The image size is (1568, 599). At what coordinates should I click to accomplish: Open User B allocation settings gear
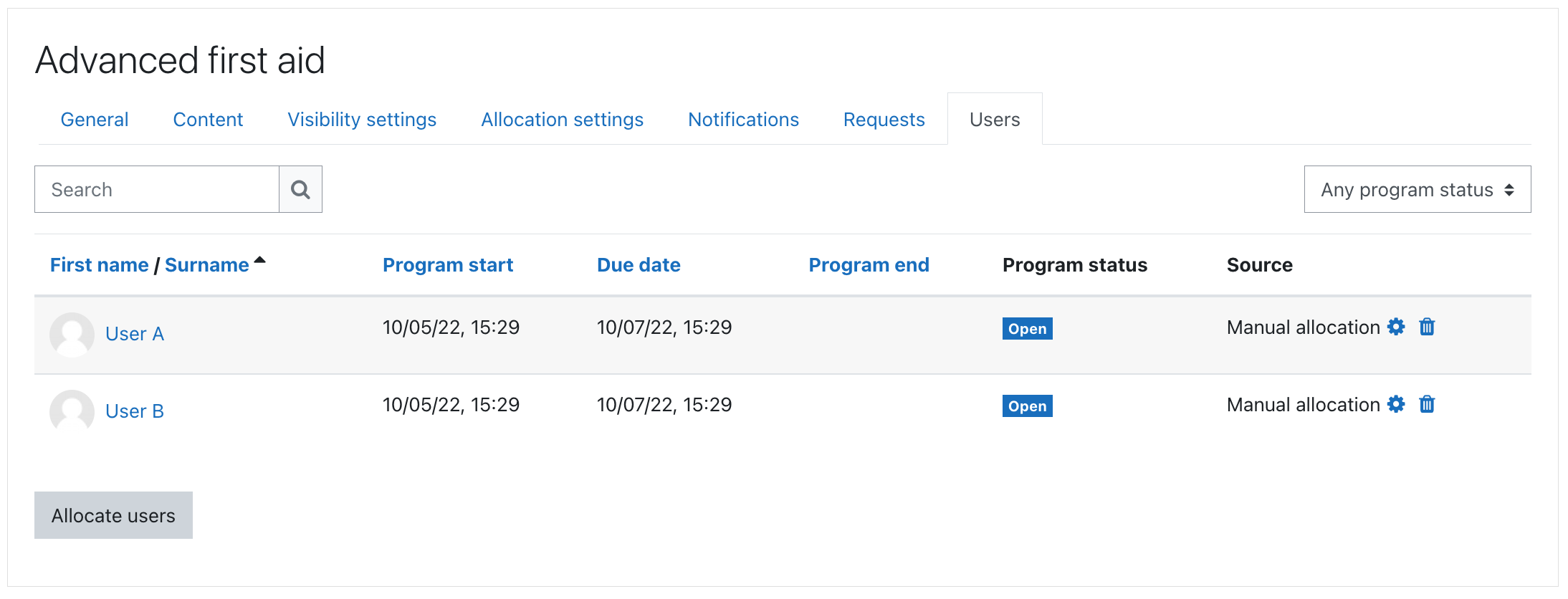tap(1396, 405)
